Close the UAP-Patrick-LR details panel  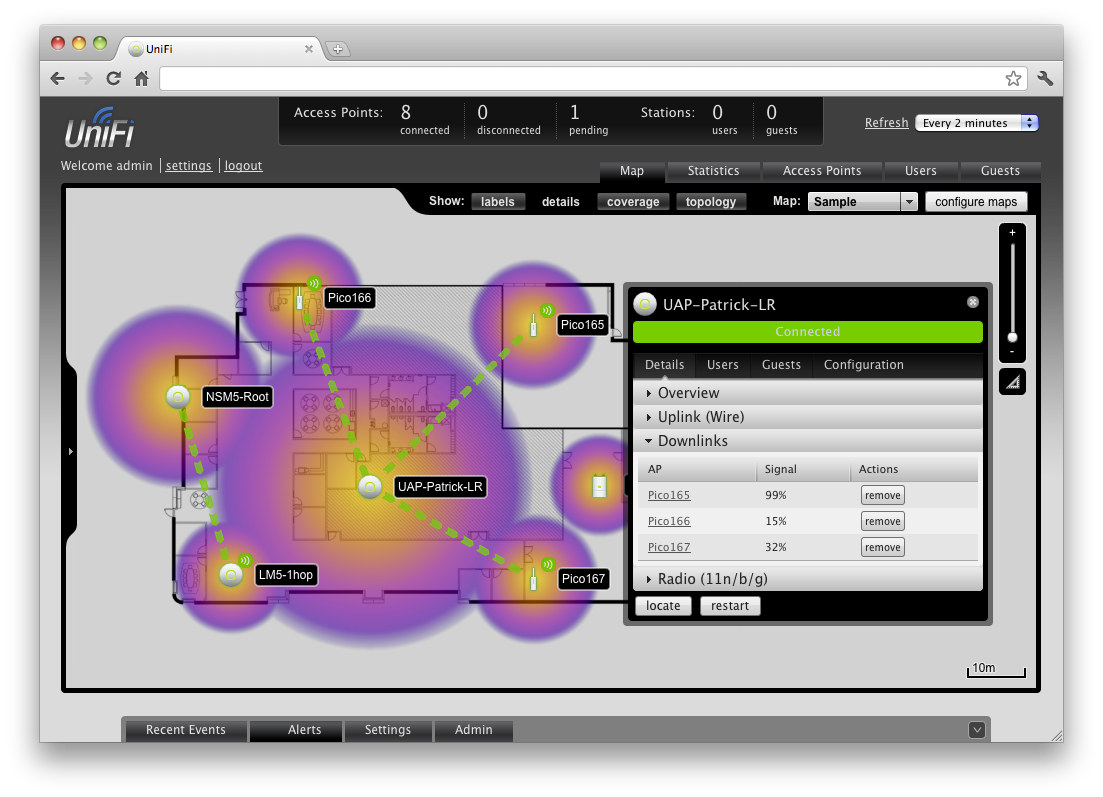(973, 302)
